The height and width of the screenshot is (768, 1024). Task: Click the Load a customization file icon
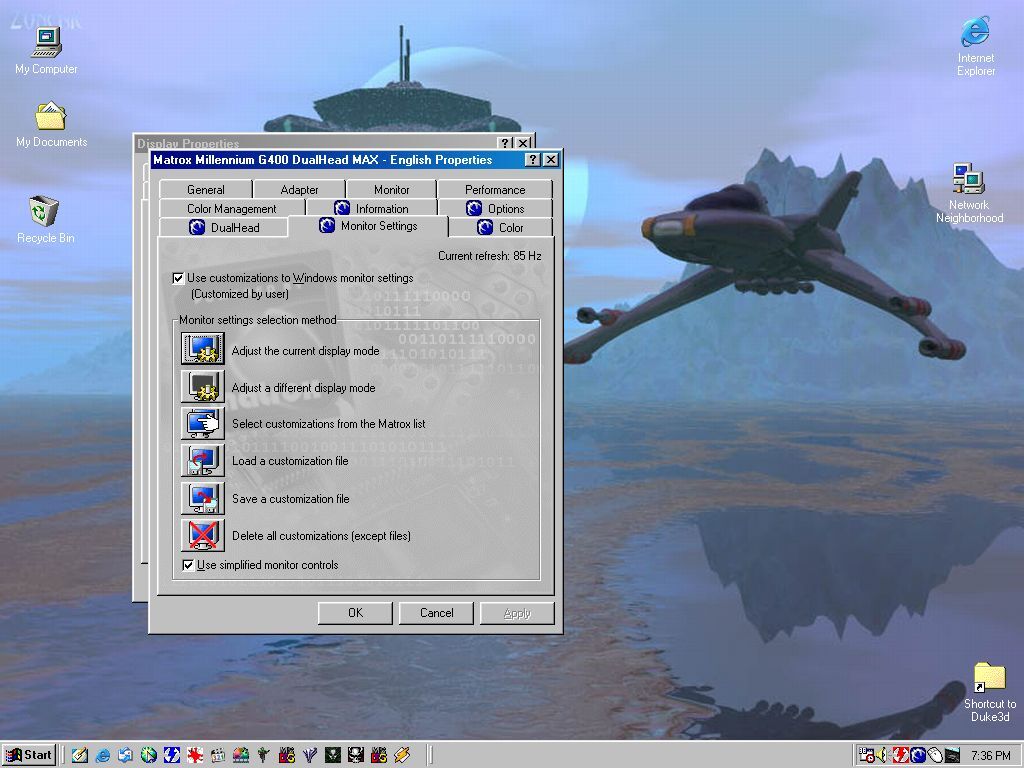click(202, 460)
